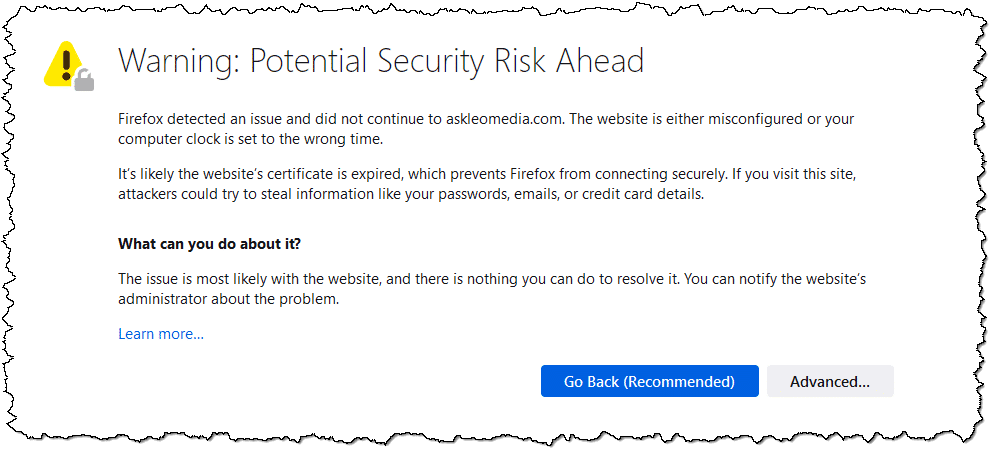Click the word Ahead in the title

point(600,61)
